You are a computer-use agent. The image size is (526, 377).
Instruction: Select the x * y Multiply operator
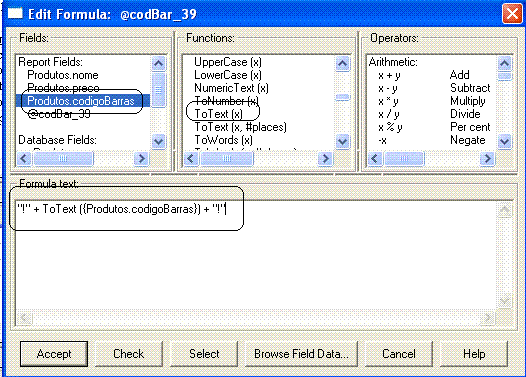[x=433, y=101]
